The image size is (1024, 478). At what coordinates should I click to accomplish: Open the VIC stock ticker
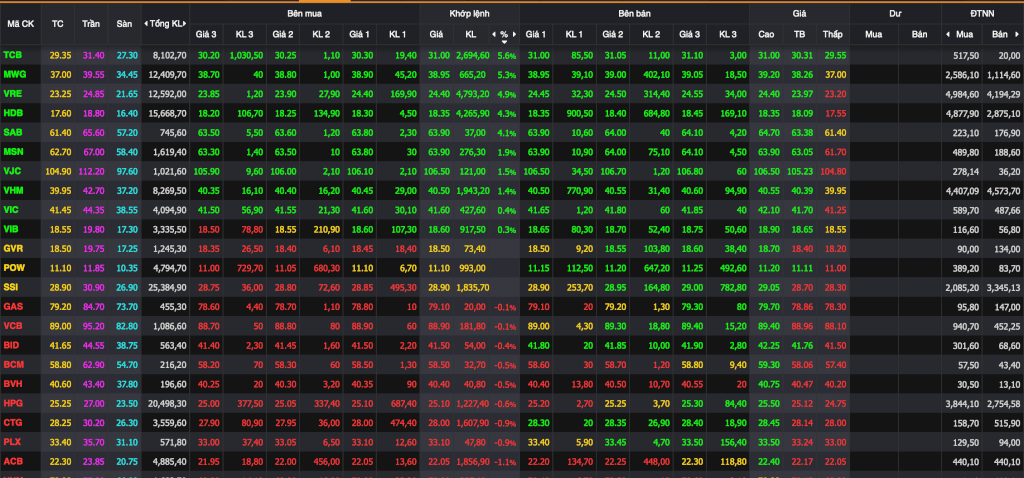coord(11,210)
